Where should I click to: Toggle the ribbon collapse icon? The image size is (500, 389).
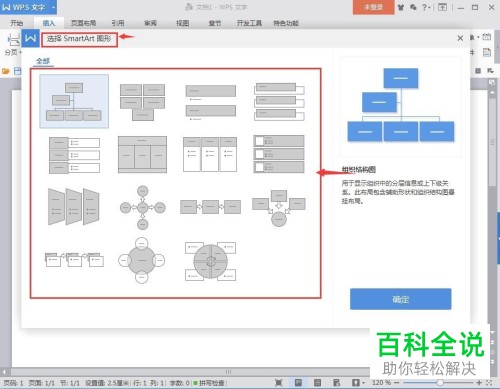[x=443, y=7]
